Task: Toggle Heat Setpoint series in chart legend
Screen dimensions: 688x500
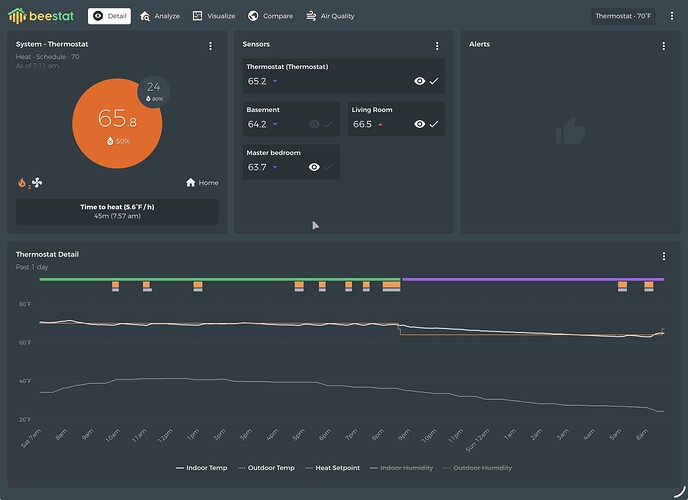Action: click(x=337, y=468)
